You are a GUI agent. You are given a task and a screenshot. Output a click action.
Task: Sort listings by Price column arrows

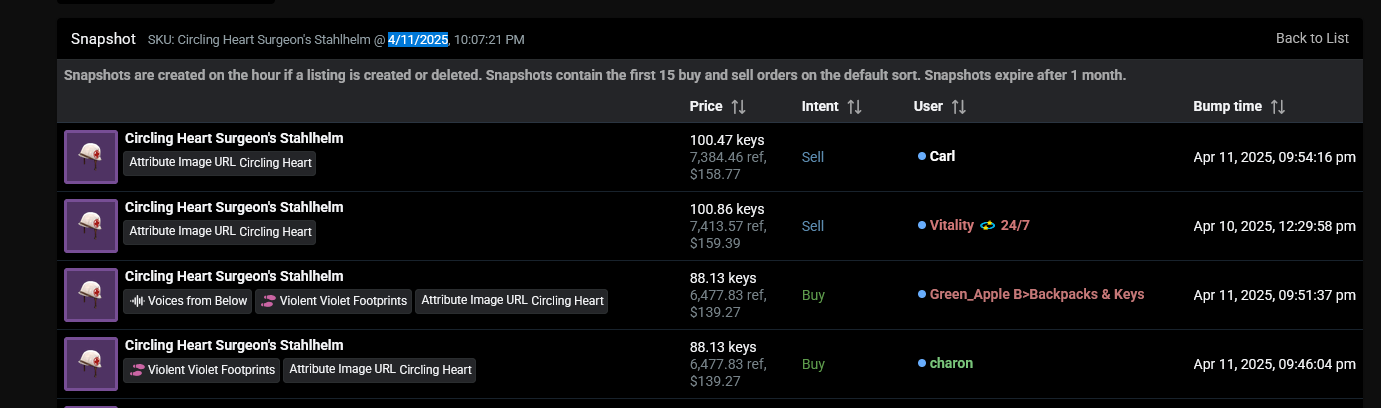click(x=738, y=106)
